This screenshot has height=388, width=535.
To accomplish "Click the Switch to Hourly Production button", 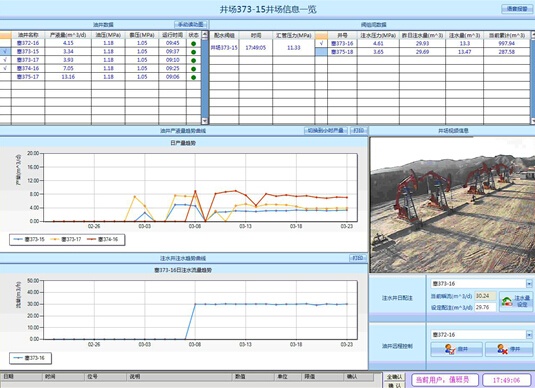I will pos(326,131).
